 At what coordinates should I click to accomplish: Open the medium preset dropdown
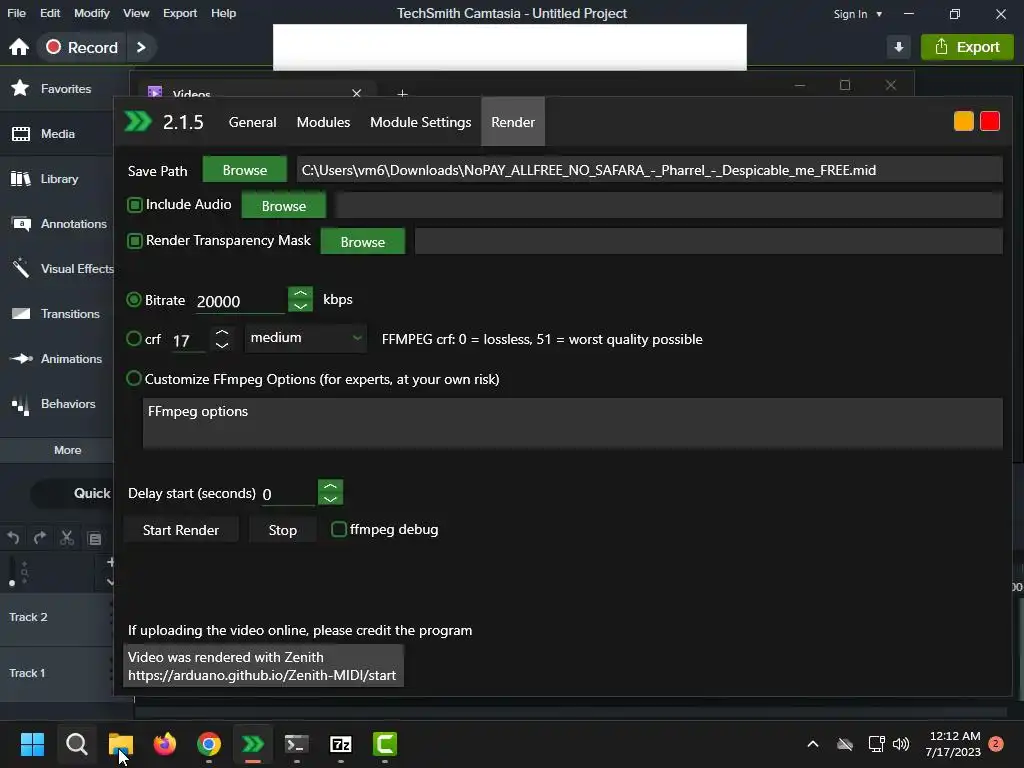(306, 338)
